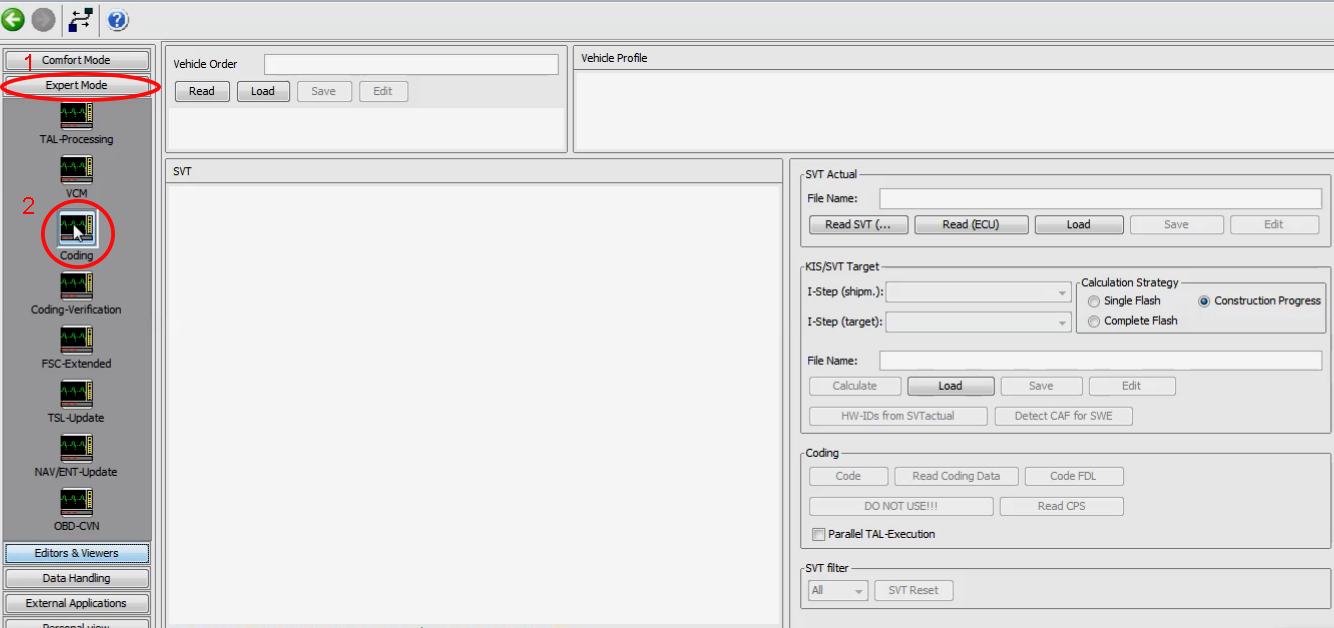This screenshot has height=628, width=1334.
Task: Open the Data Handling section
Action: tap(76, 577)
